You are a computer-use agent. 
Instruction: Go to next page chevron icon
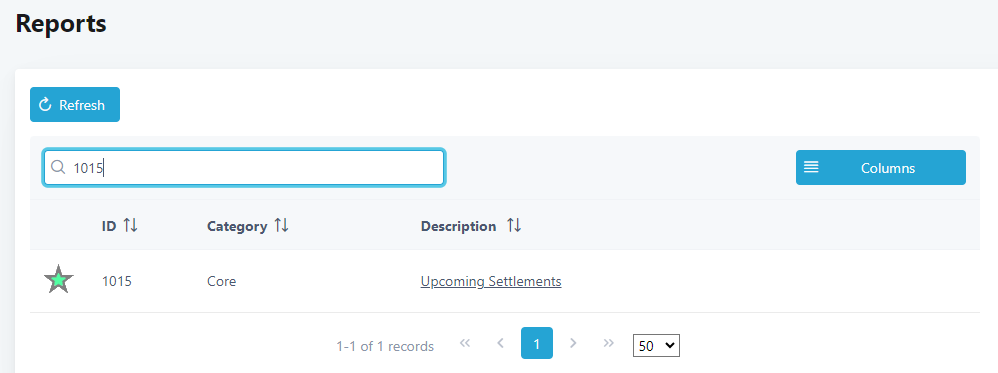pyautogui.click(x=573, y=344)
